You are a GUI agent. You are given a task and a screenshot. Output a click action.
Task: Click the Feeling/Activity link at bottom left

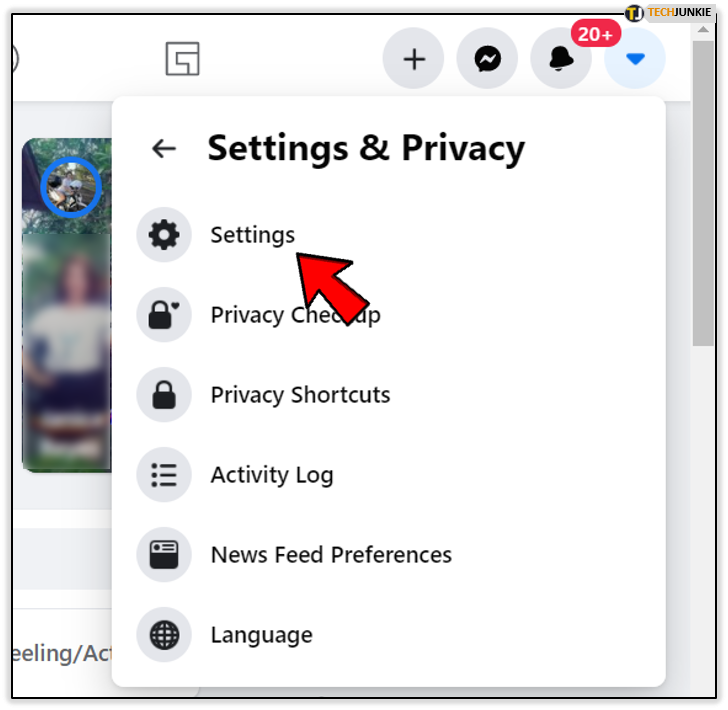tap(62, 654)
